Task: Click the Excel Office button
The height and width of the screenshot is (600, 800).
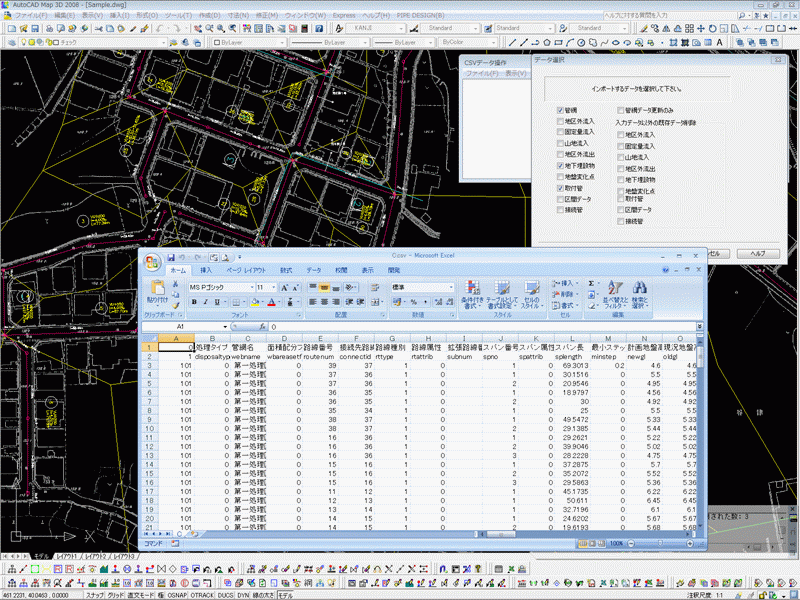Action: click(153, 263)
